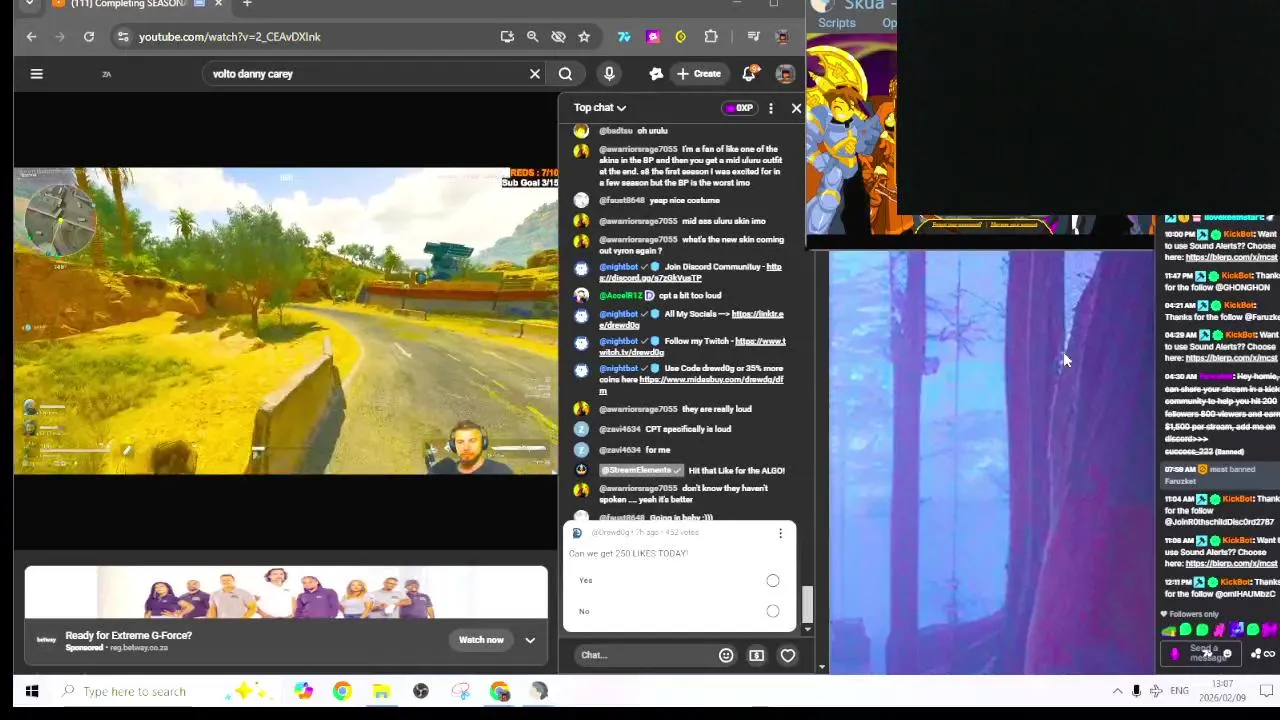Open the Snipping Tool taskbar icon
Image resolution: width=1280 pixels, height=720 pixels.
(x=460, y=691)
